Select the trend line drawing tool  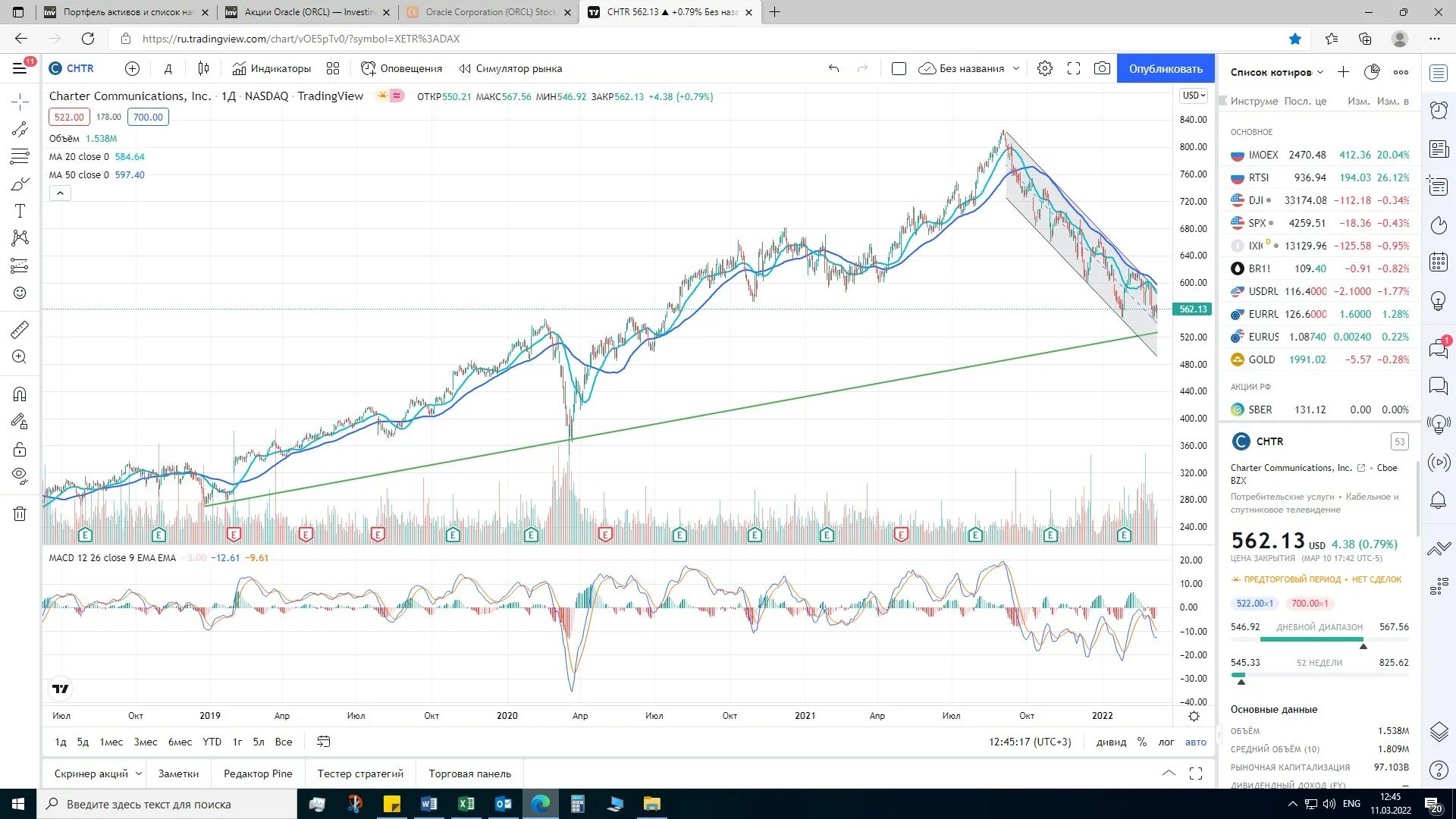(20, 129)
